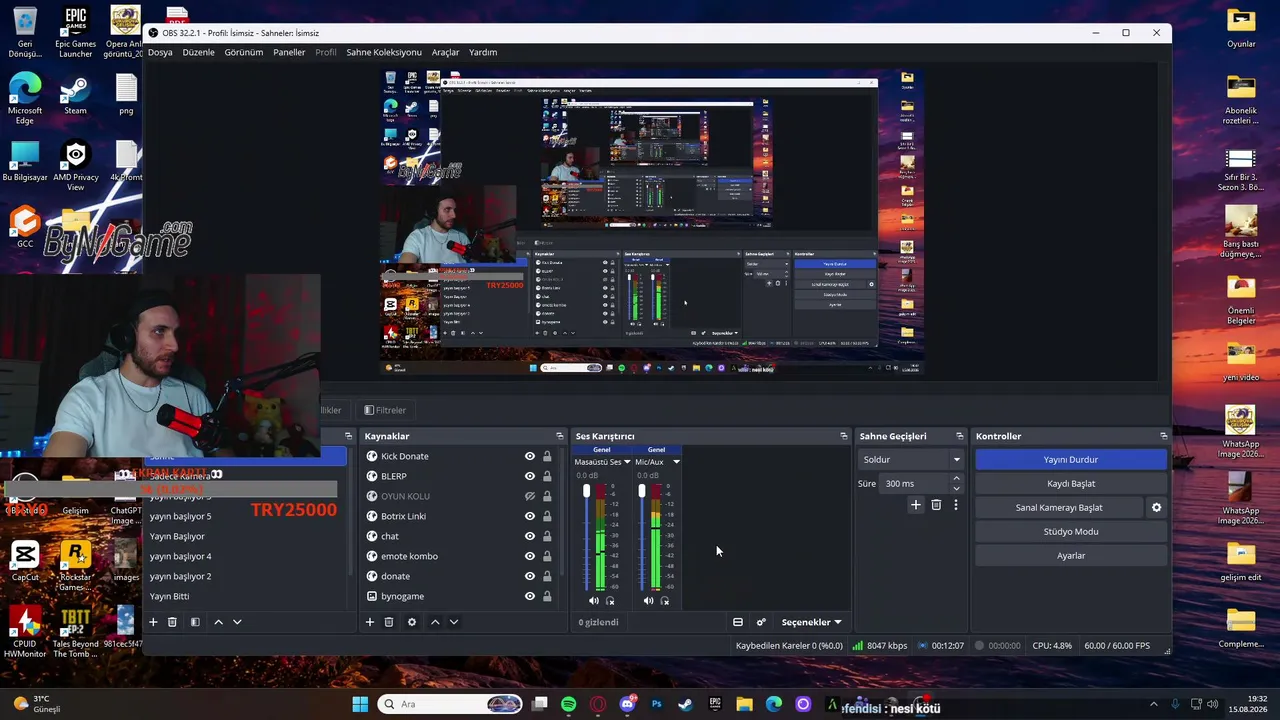Open the Dosya menu
Image resolution: width=1280 pixels, height=720 pixels.
(x=160, y=52)
